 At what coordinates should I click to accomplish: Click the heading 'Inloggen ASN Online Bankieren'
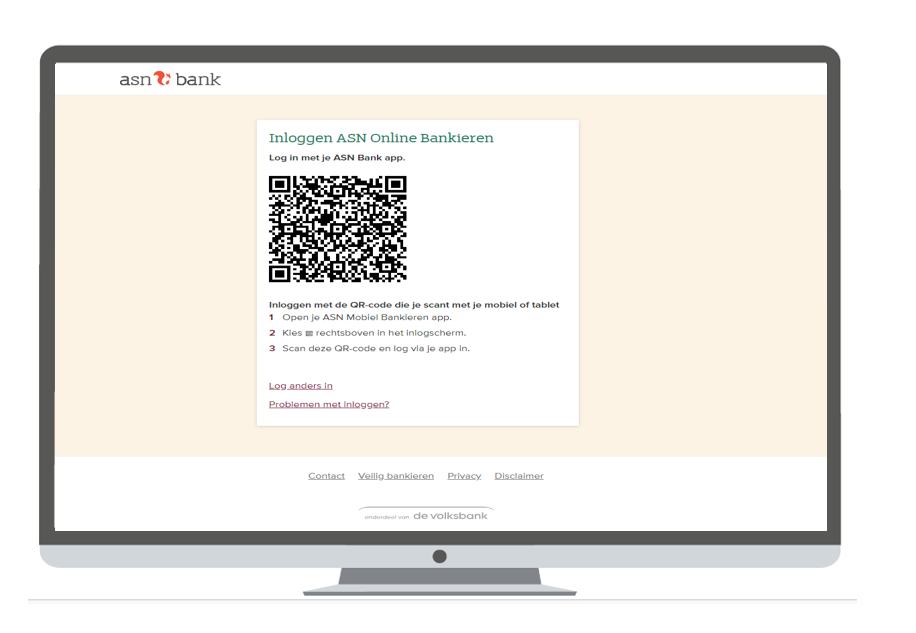point(381,138)
